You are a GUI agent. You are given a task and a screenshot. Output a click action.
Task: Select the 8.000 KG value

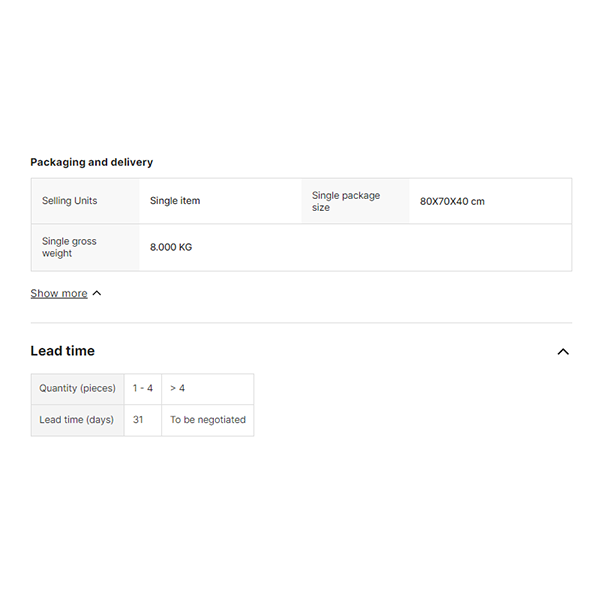pyautogui.click(x=171, y=247)
